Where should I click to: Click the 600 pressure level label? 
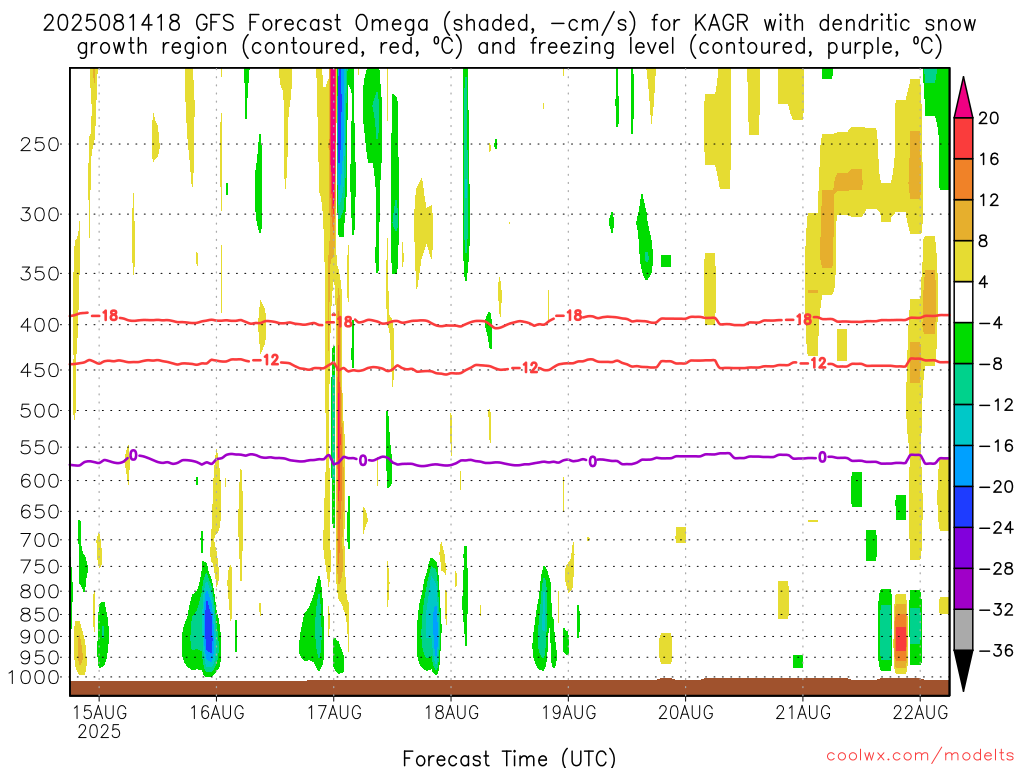[39, 481]
